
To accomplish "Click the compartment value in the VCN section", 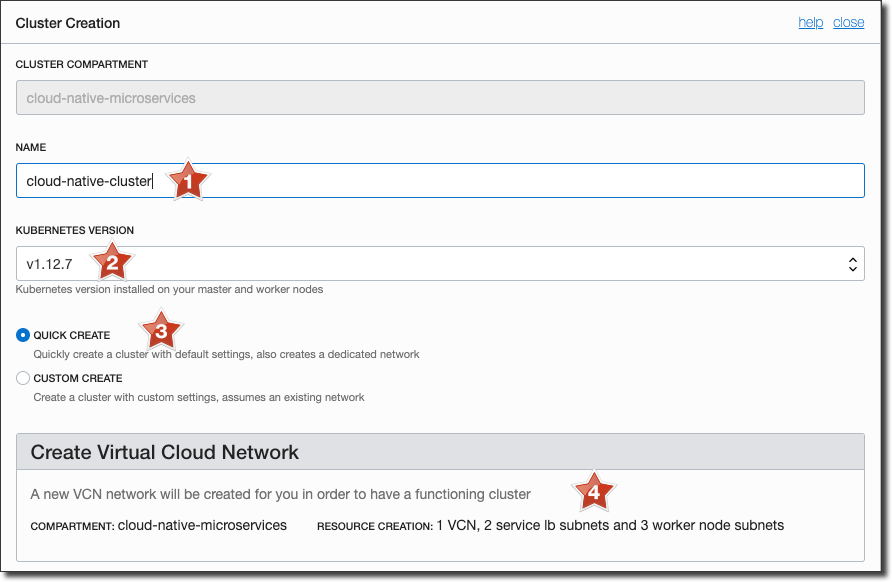I will [202, 525].
